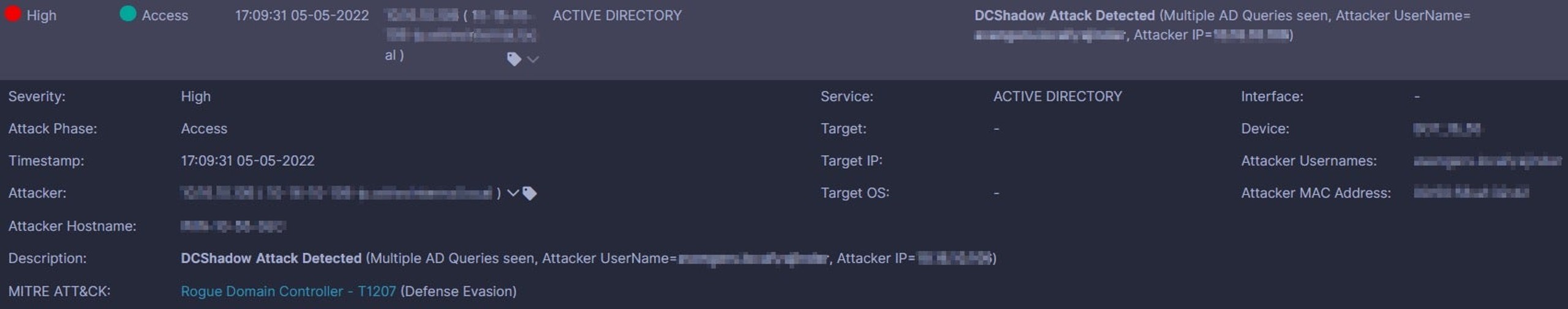This screenshot has height=309, width=1568.
Task: Click the tag icon in the event row
Action: pyautogui.click(x=514, y=59)
